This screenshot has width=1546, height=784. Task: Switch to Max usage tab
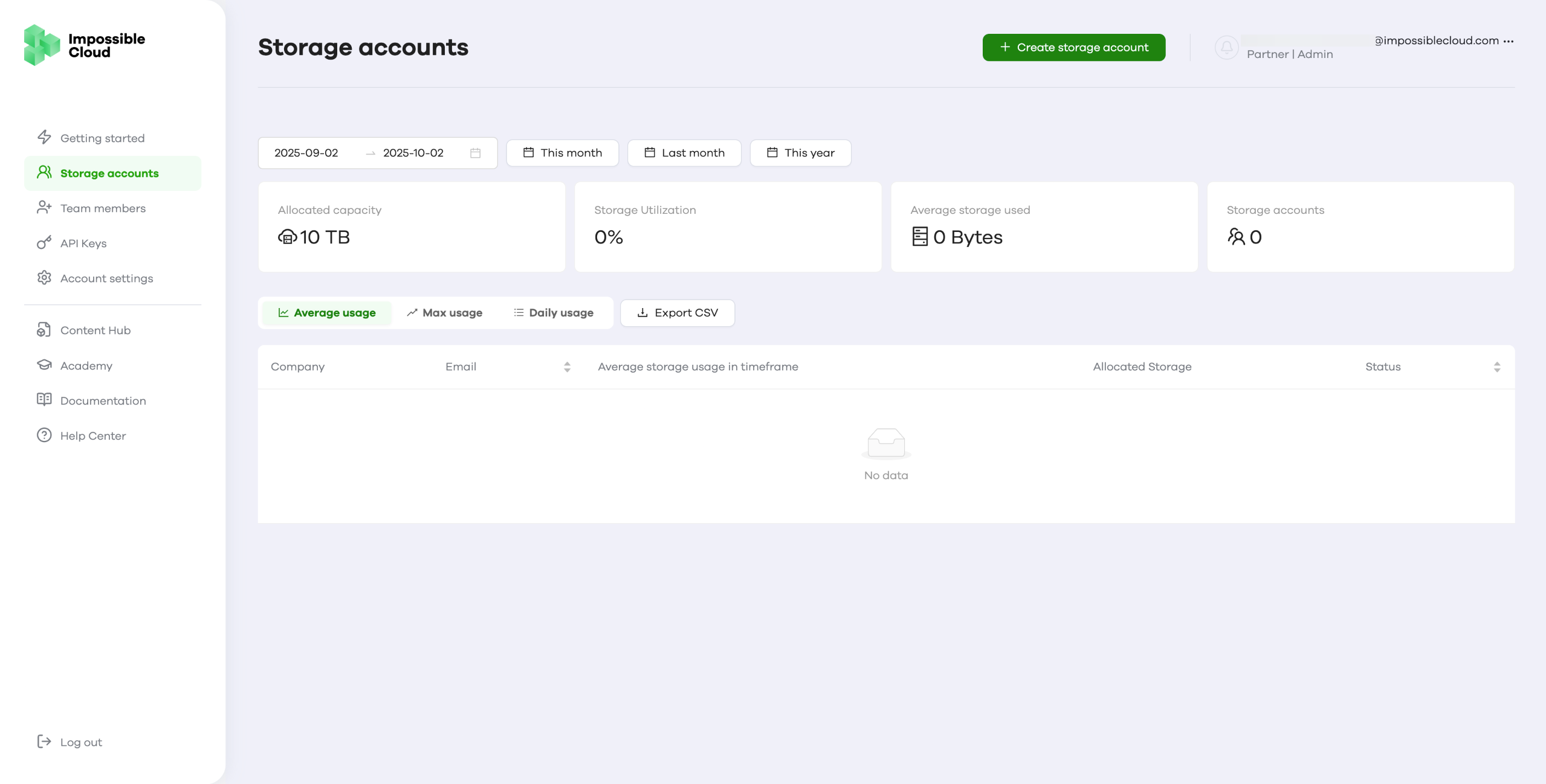click(445, 313)
